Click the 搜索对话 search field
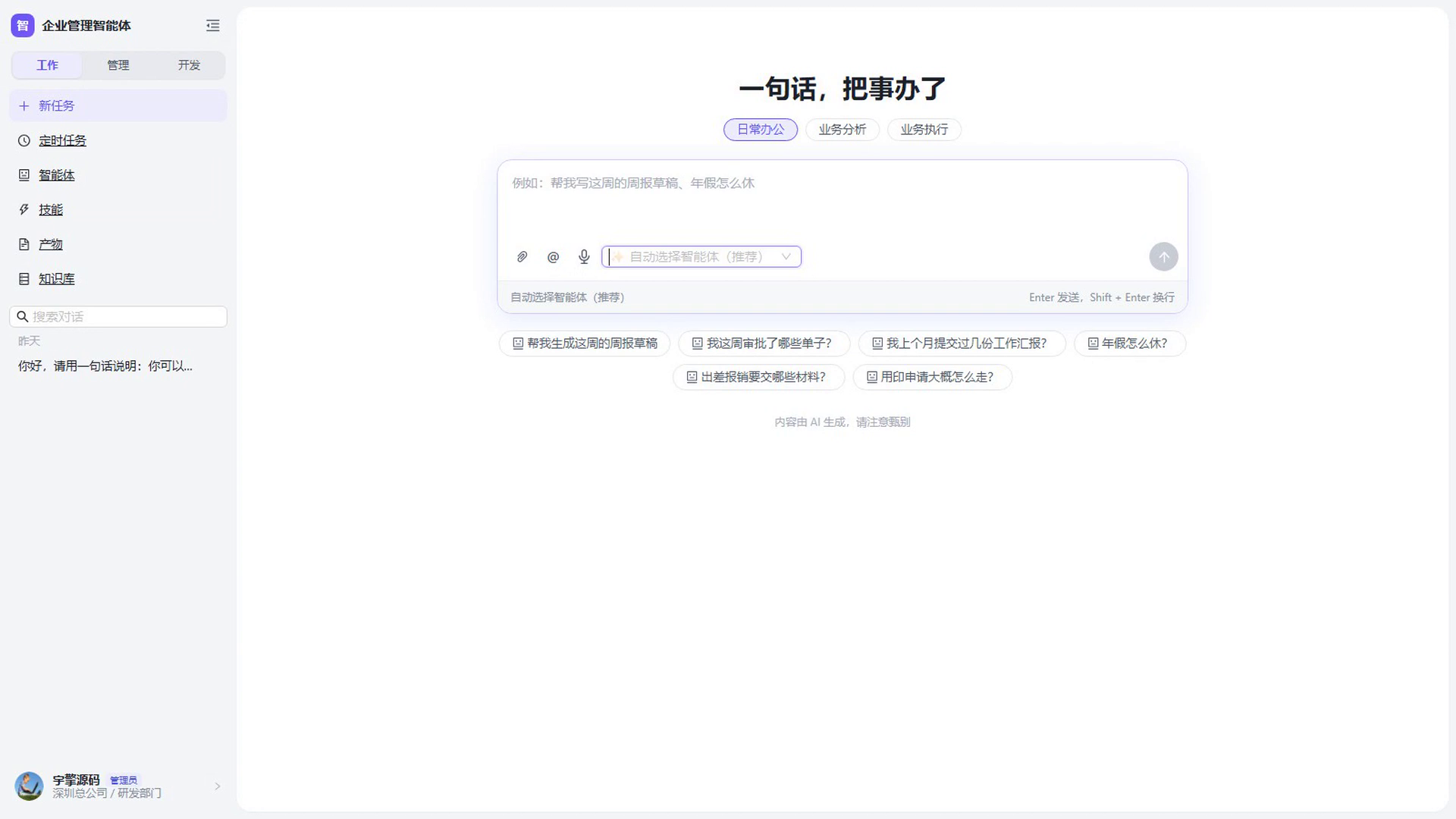 pos(118,317)
